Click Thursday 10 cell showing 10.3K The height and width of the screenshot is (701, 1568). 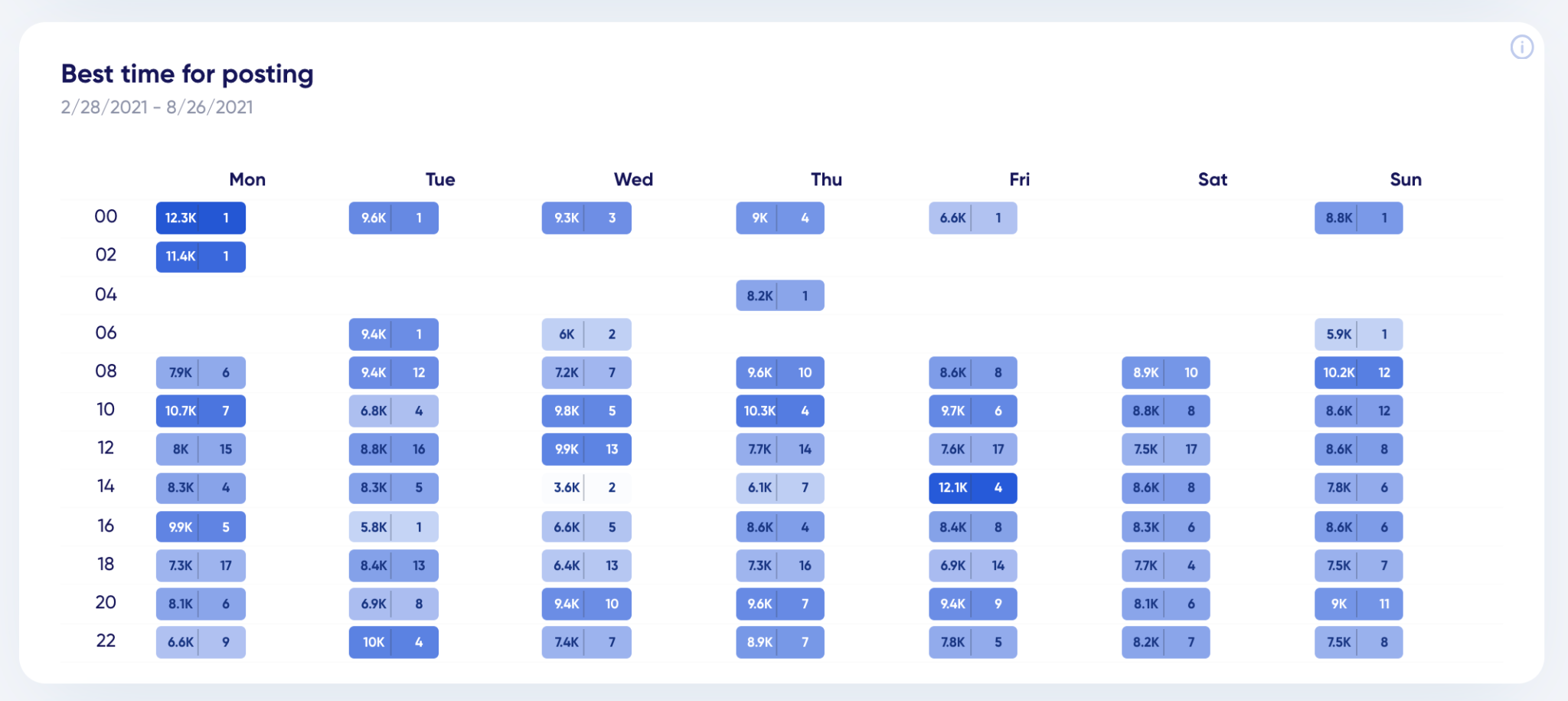[x=780, y=411]
